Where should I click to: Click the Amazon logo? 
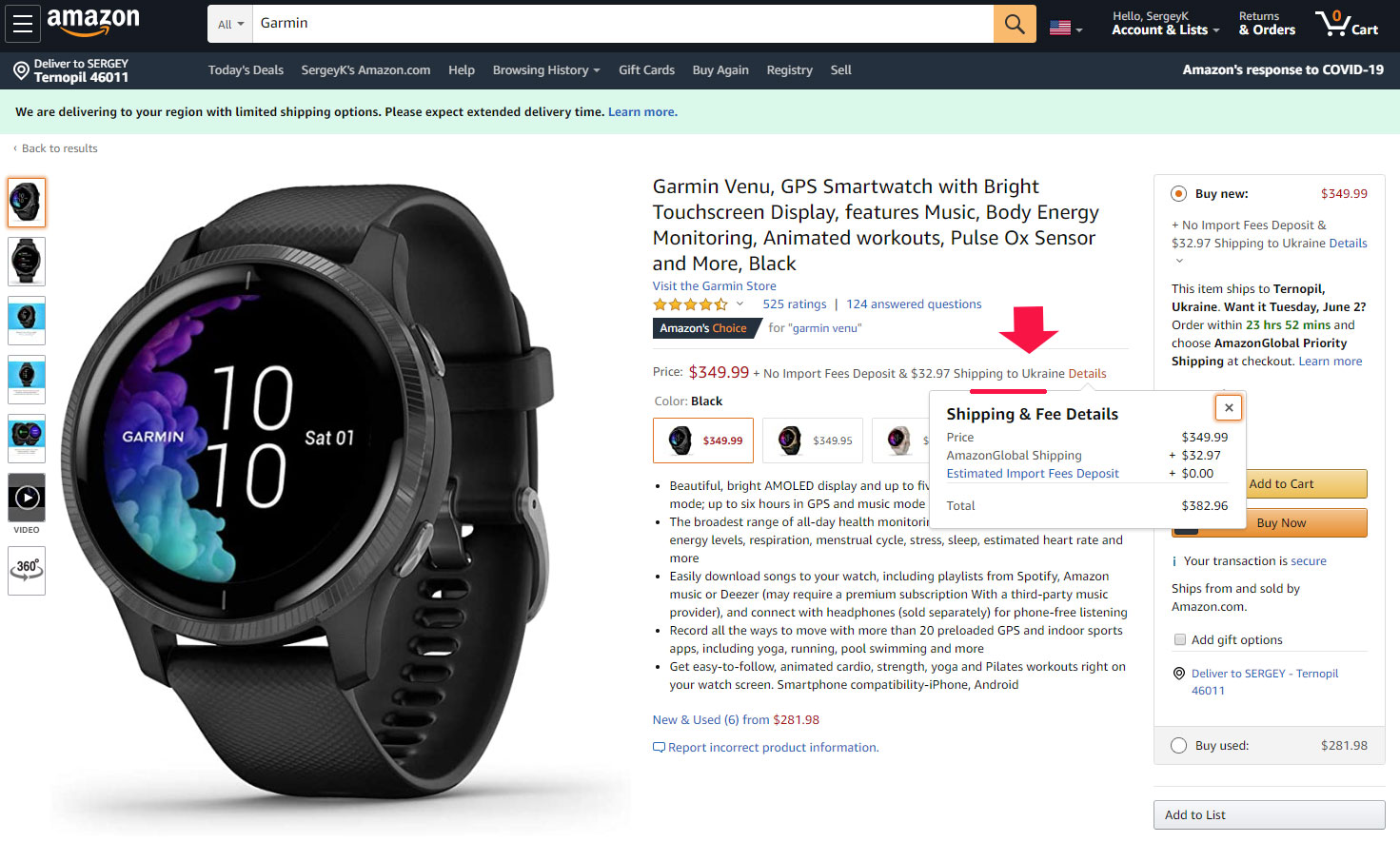93,22
